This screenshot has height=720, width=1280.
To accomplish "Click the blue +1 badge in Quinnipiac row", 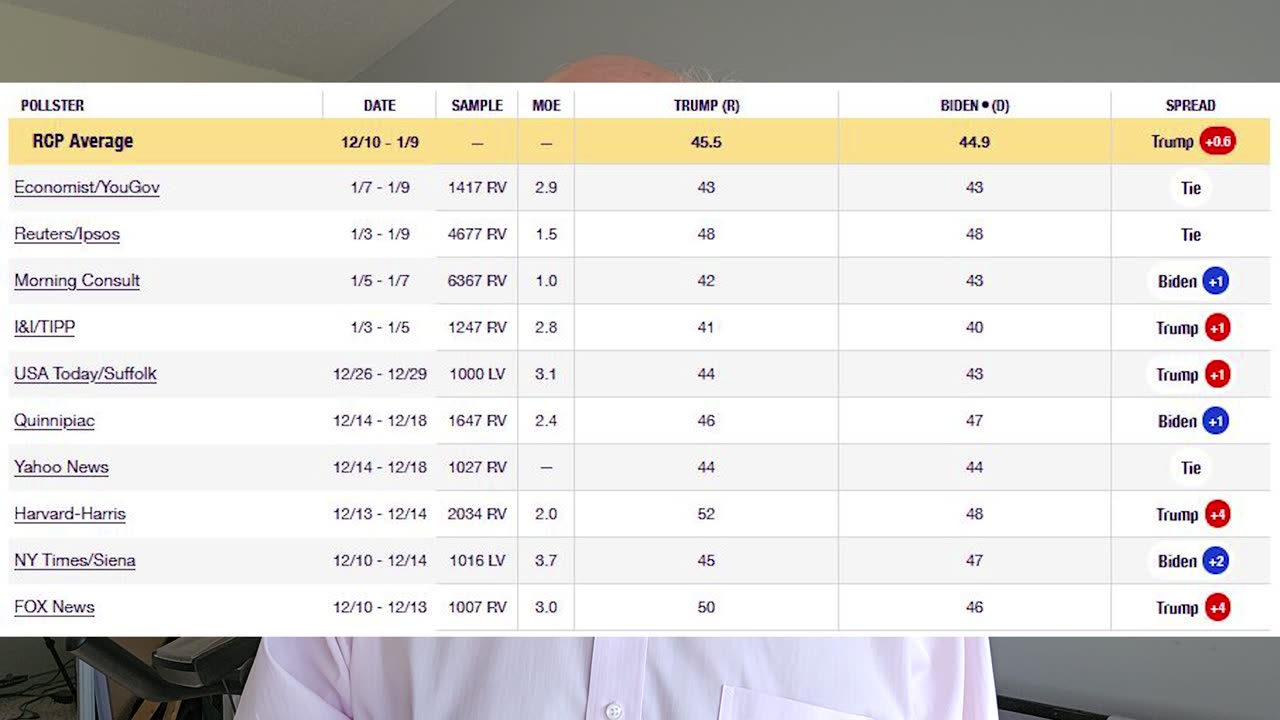I will coord(1216,421).
